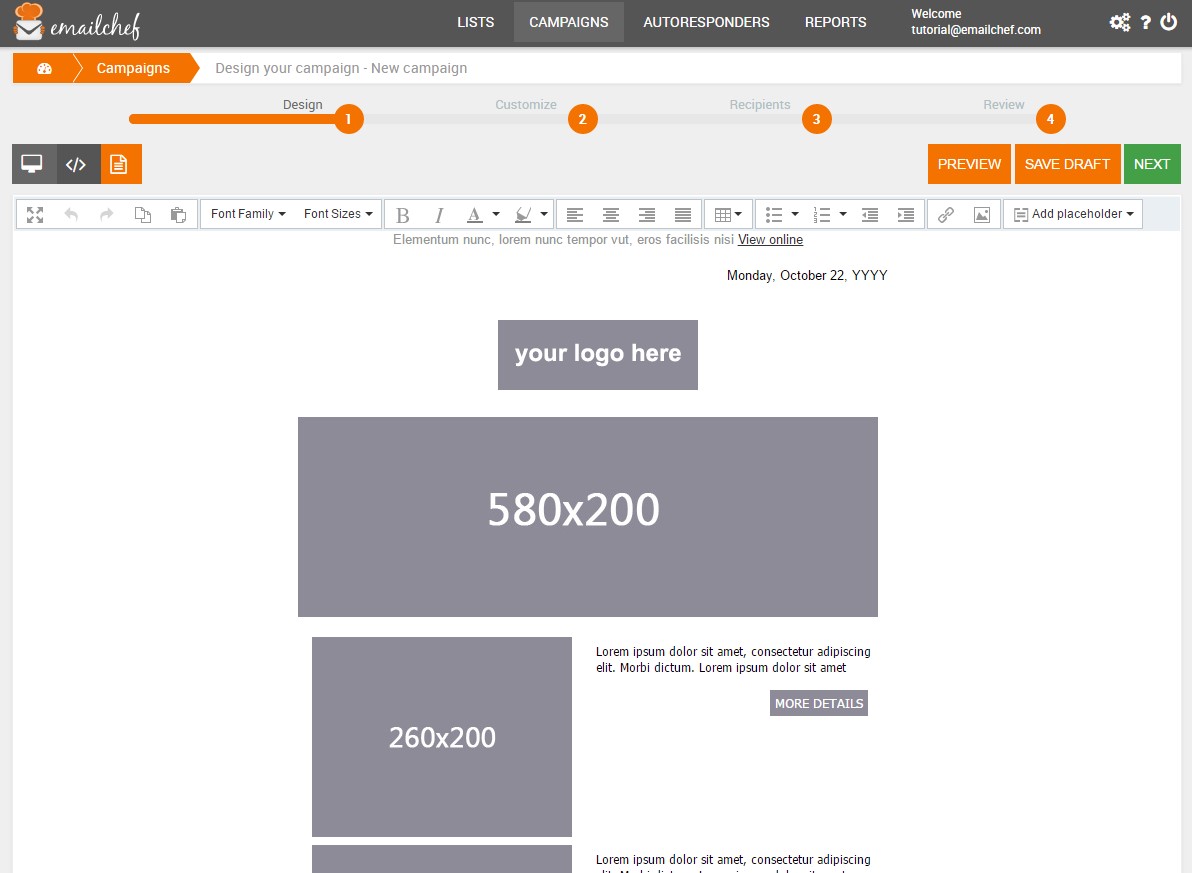Open the template document view
This screenshot has width=1192, height=873.
click(120, 164)
